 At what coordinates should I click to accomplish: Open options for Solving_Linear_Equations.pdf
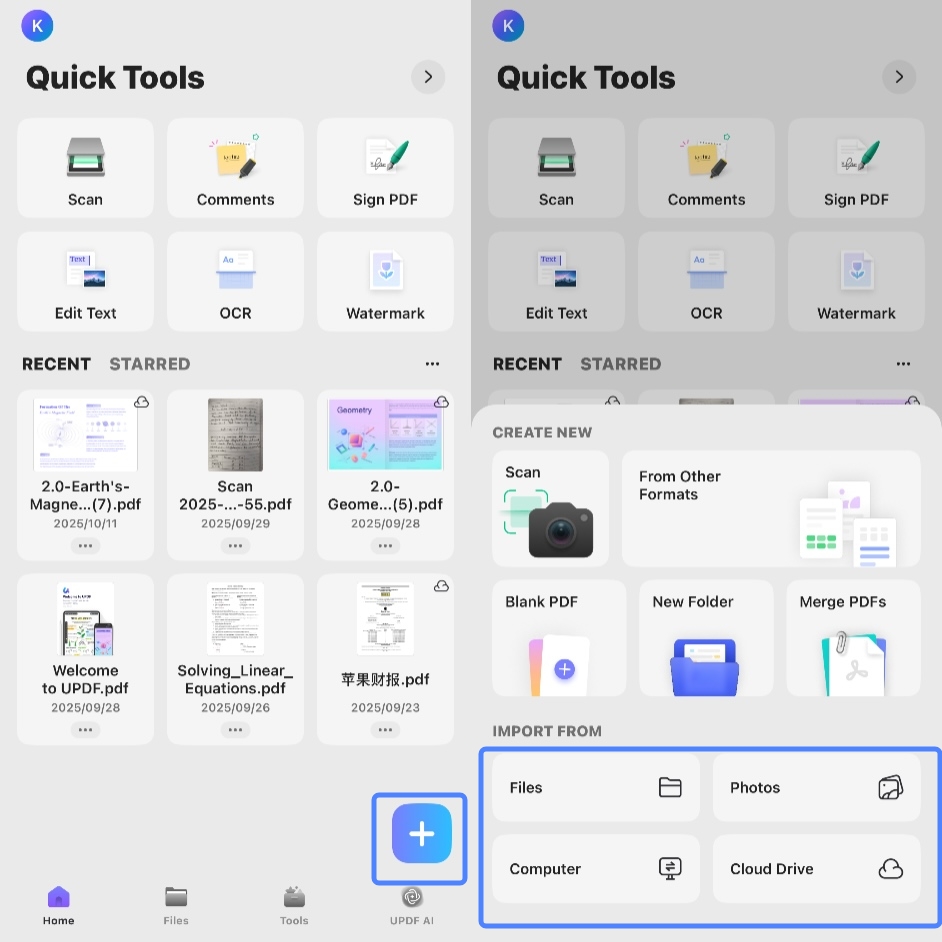pyautogui.click(x=236, y=730)
